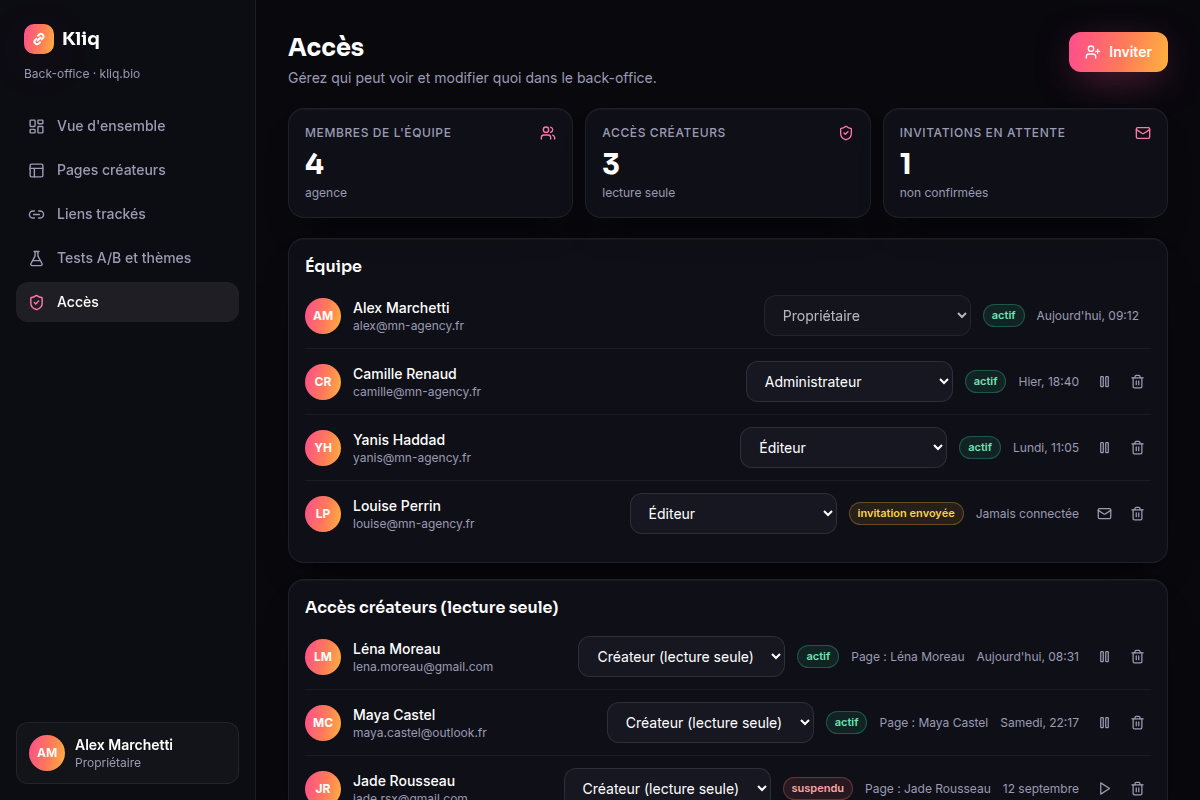Remove Jade Rousseau with the trash icon
Viewport: 1200px width, 800px height.
click(x=1137, y=788)
